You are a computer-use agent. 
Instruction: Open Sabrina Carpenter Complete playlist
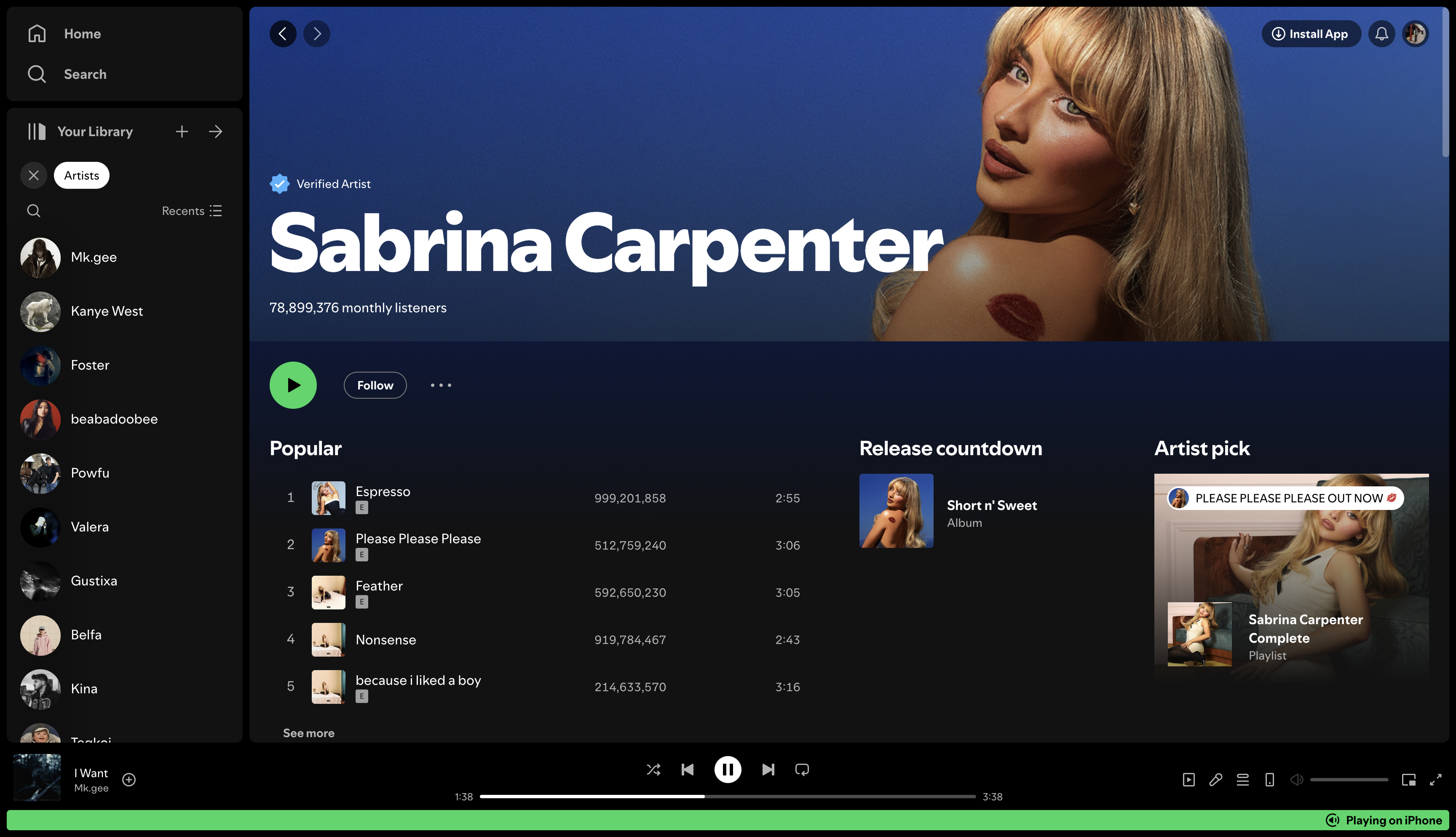point(1306,629)
